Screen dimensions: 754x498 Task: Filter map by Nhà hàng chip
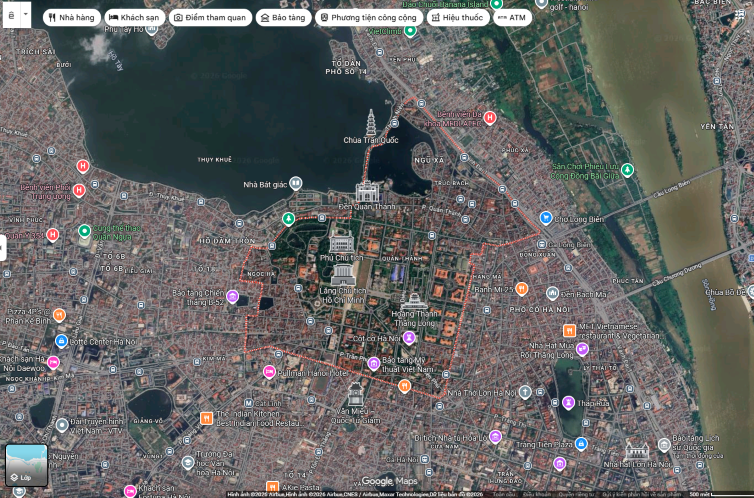pyautogui.click(x=72, y=18)
